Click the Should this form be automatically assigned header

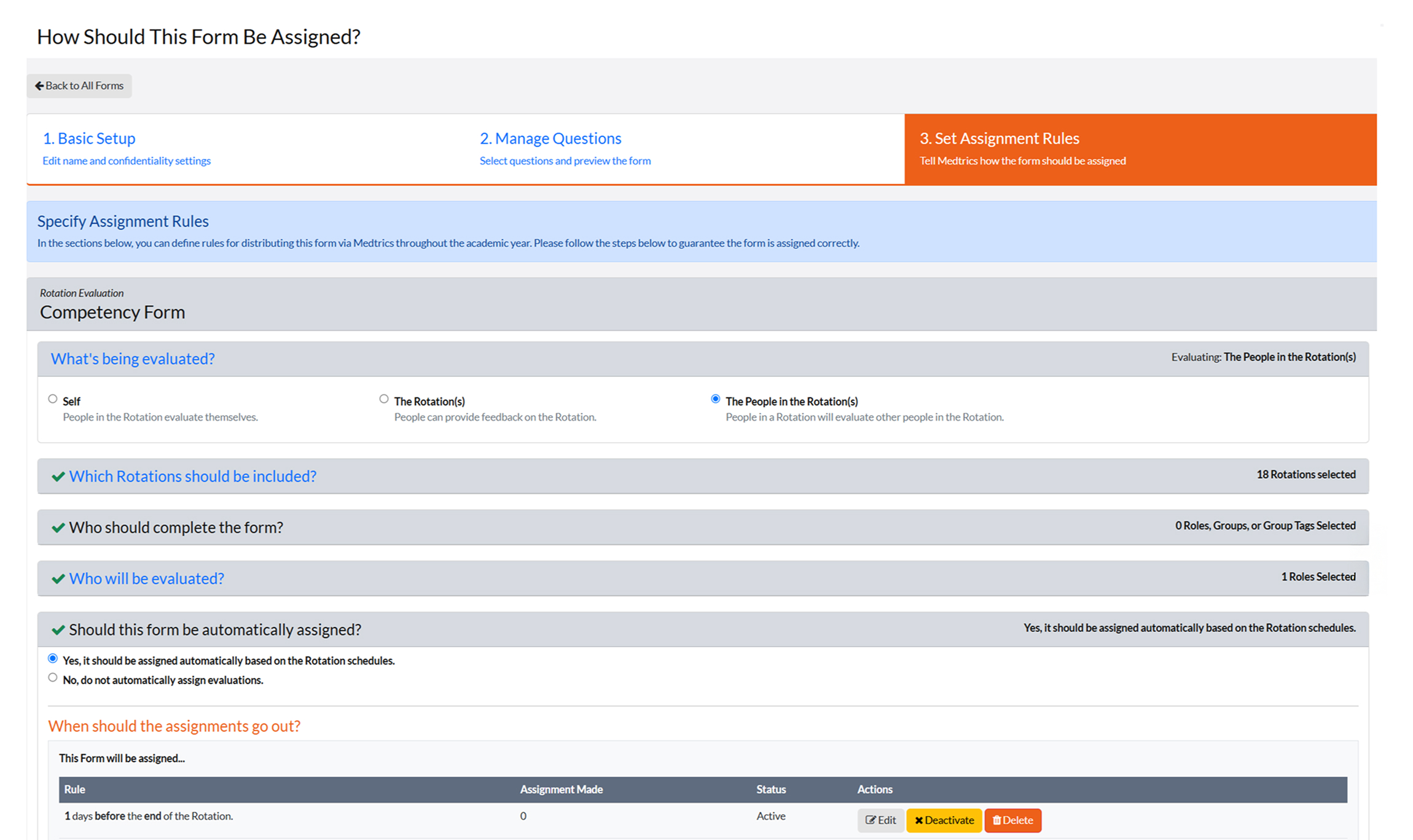[x=215, y=629]
